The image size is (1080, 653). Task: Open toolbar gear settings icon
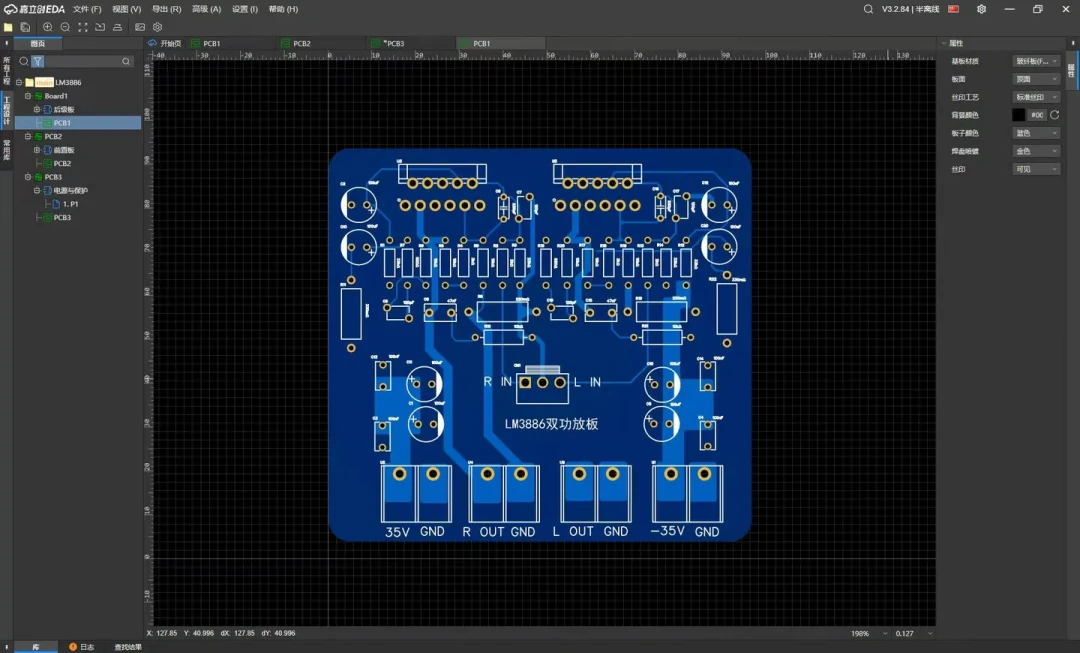click(158, 27)
